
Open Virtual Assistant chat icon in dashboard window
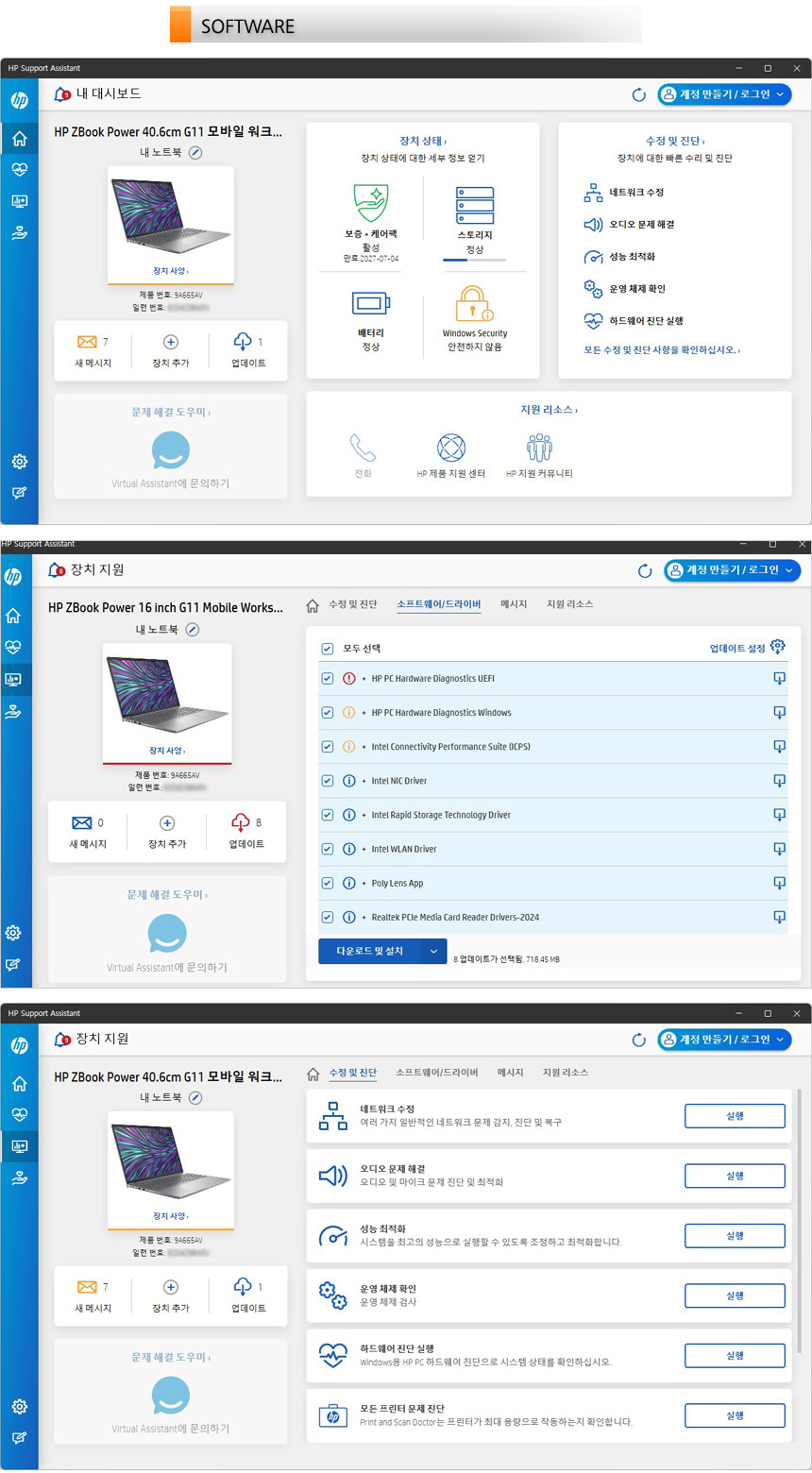171,450
